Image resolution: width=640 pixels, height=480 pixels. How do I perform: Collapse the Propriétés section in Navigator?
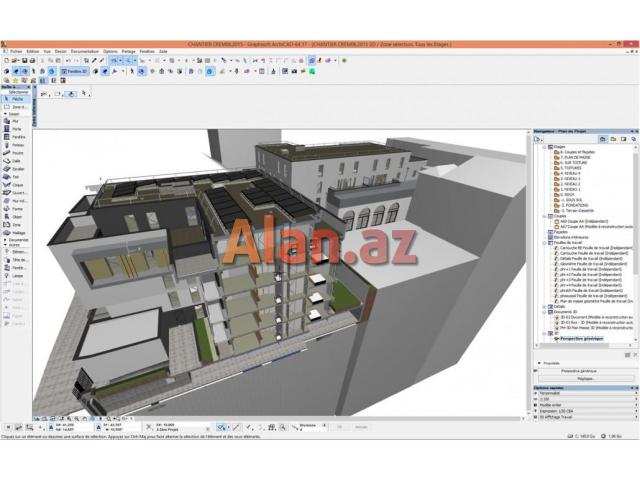540,363
